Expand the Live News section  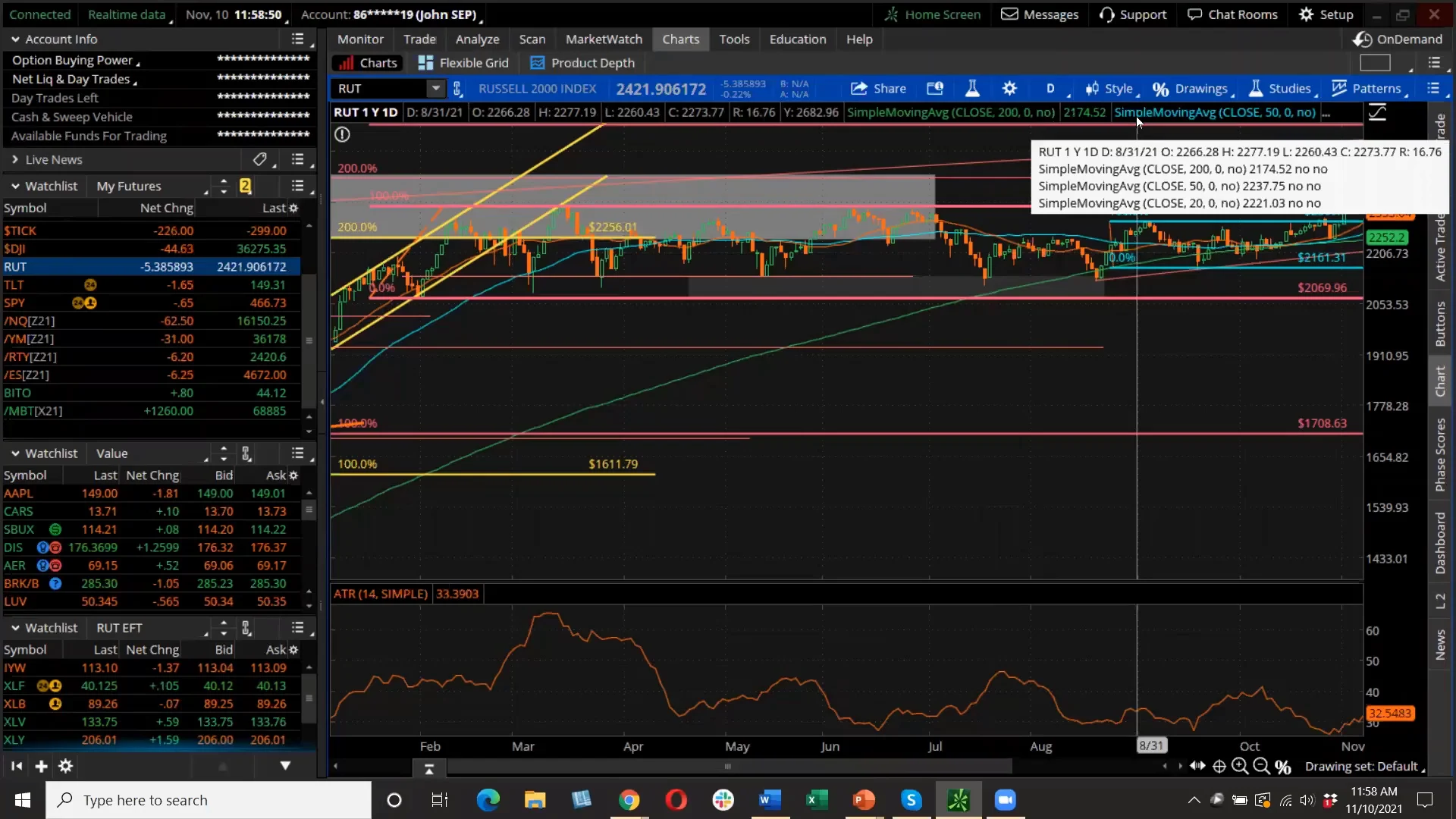pyautogui.click(x=14, y=159)
